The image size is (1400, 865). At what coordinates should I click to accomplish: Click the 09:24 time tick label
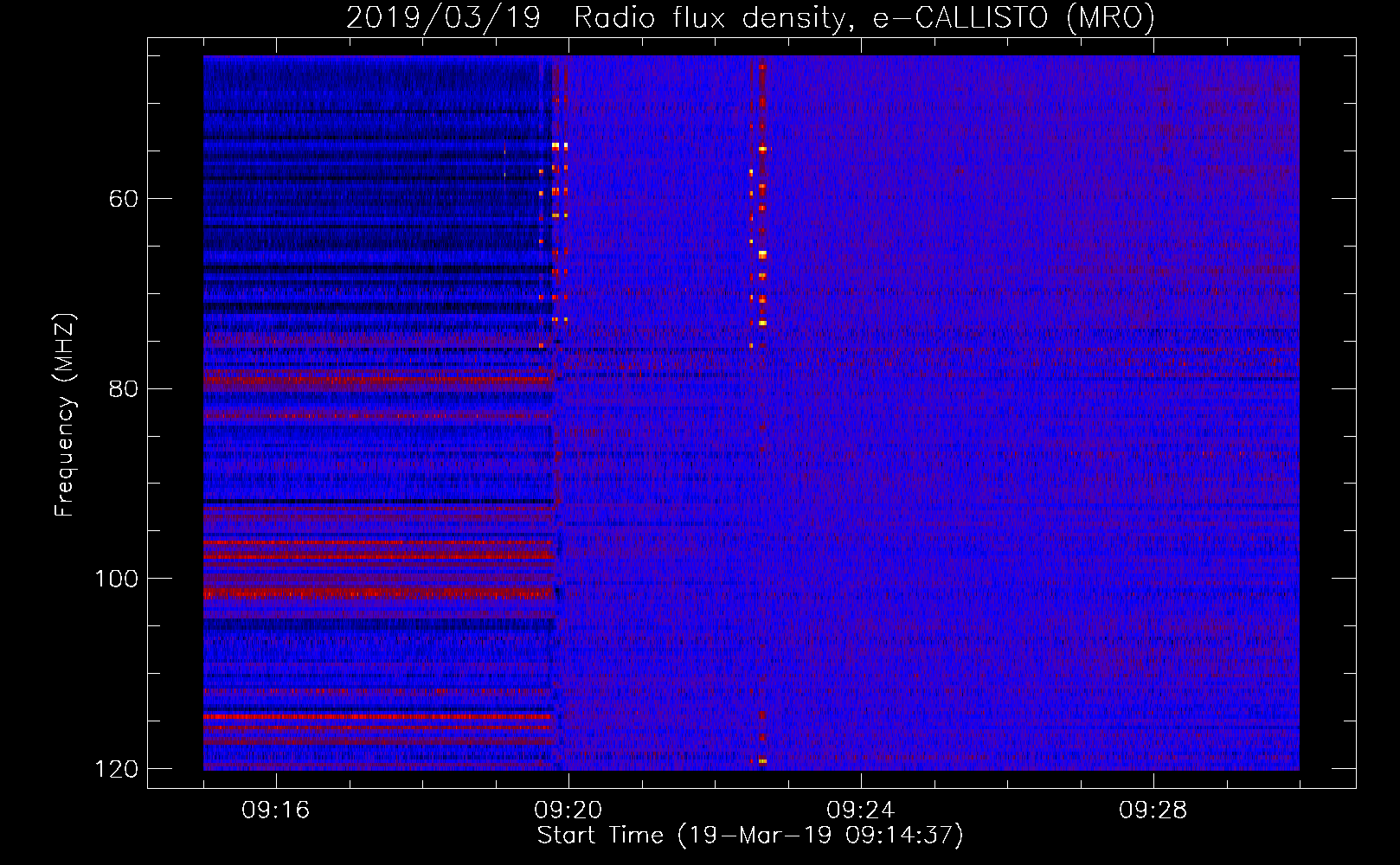click(861, 811)
